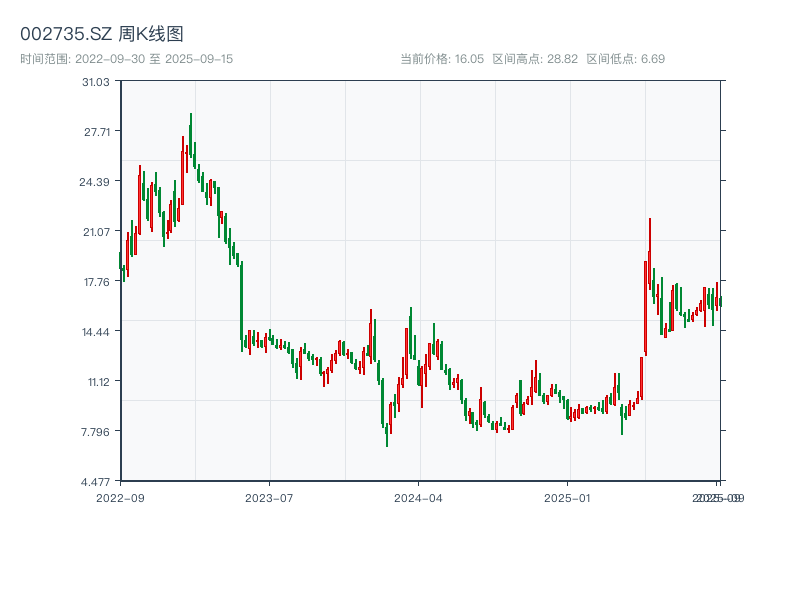The image size is (800, 600).
Task: Click the y-axis label 21.07
Action: pyautogui.click(x=96, y=232)
